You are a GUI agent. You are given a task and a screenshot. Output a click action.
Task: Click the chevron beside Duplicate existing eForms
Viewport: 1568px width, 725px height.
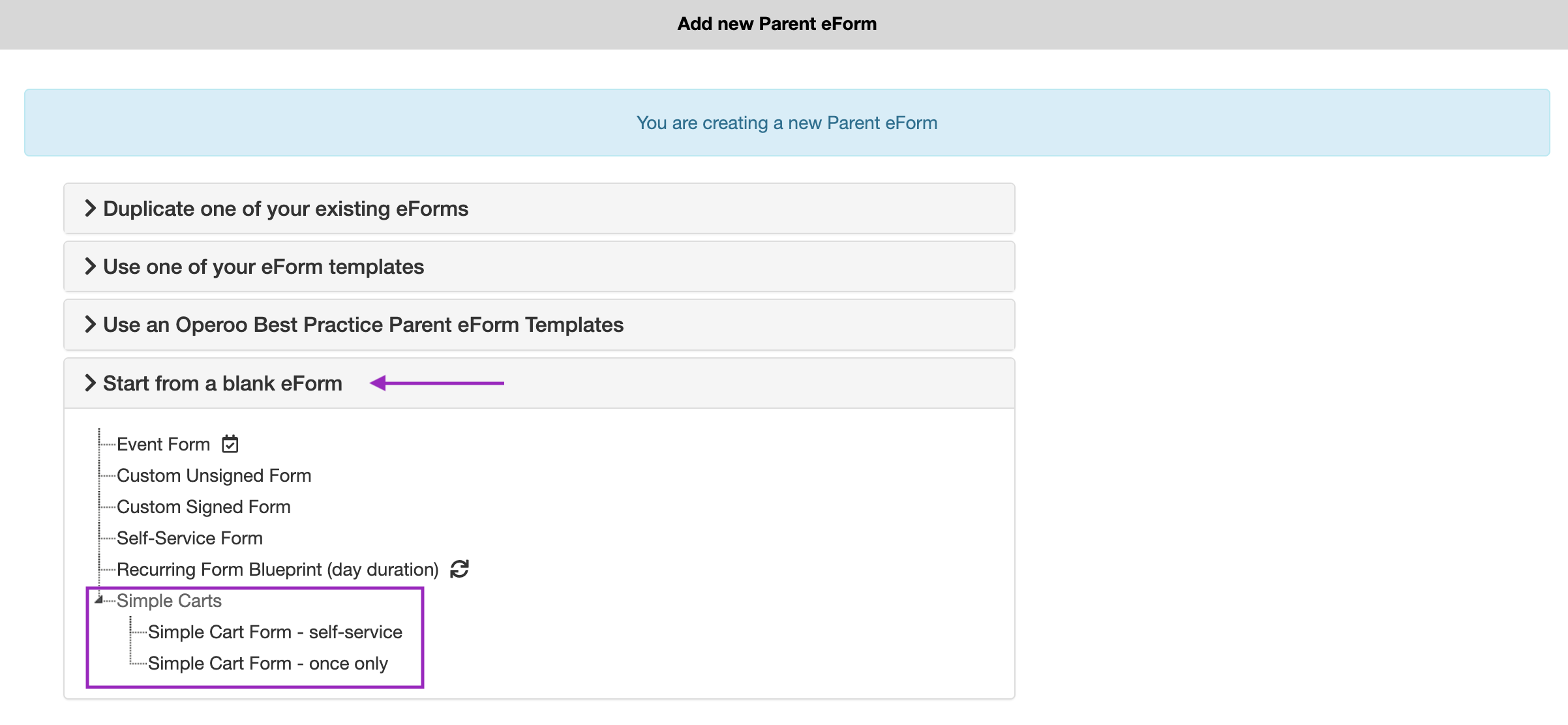click(90, 209)
